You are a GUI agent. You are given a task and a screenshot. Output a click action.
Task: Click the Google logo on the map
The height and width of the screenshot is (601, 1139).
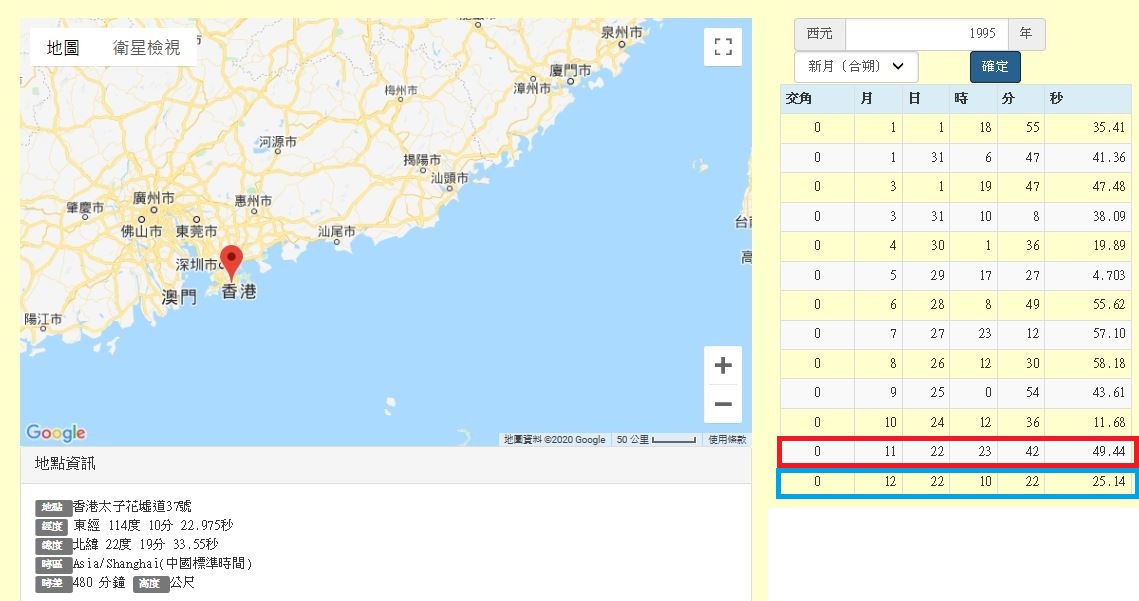56,432
